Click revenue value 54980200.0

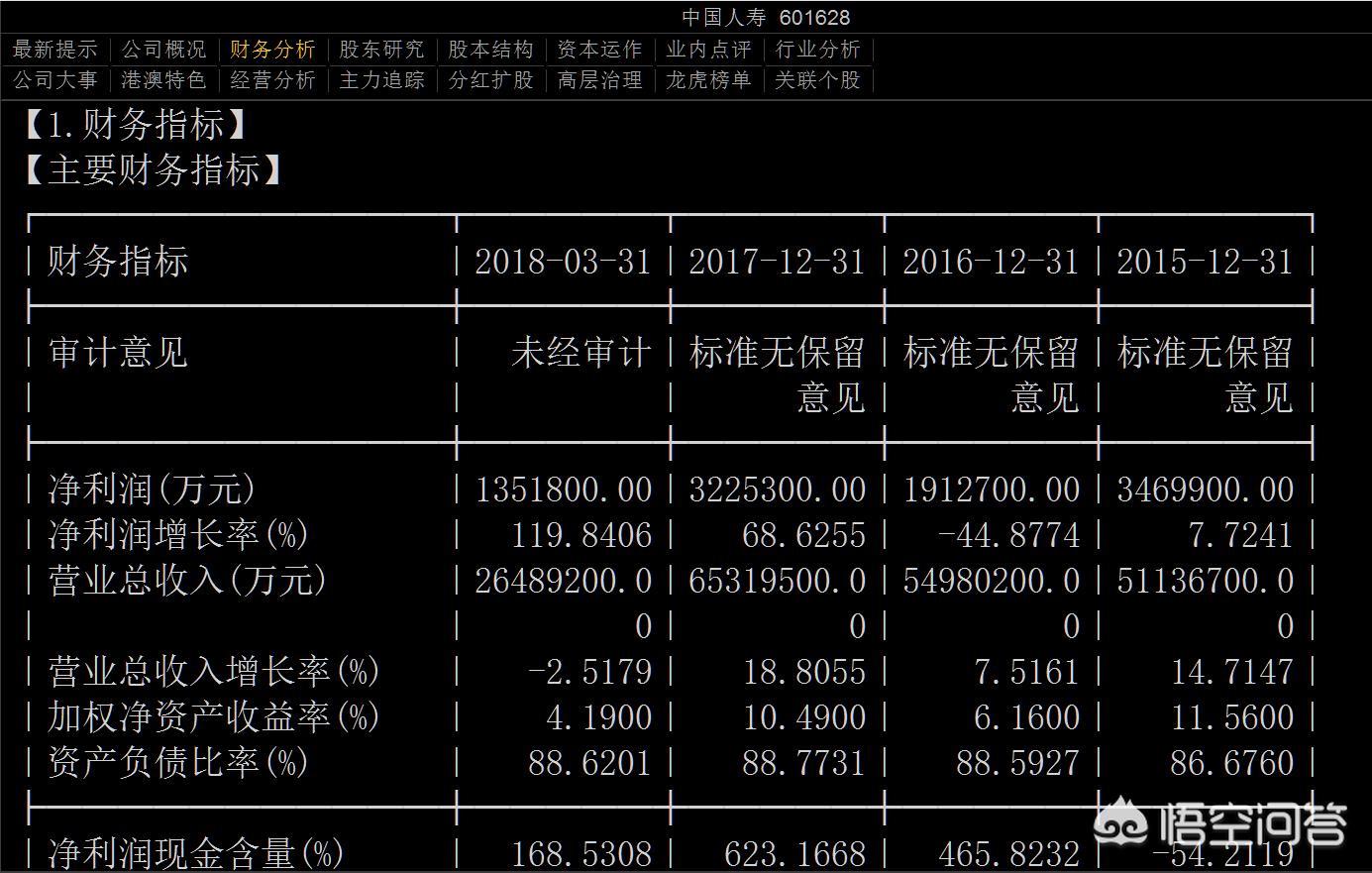[992, 582]
